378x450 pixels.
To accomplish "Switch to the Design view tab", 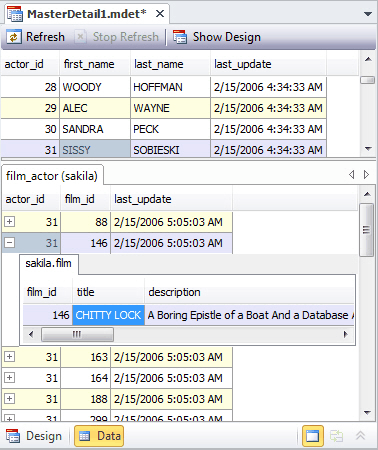I will point(34,436).
